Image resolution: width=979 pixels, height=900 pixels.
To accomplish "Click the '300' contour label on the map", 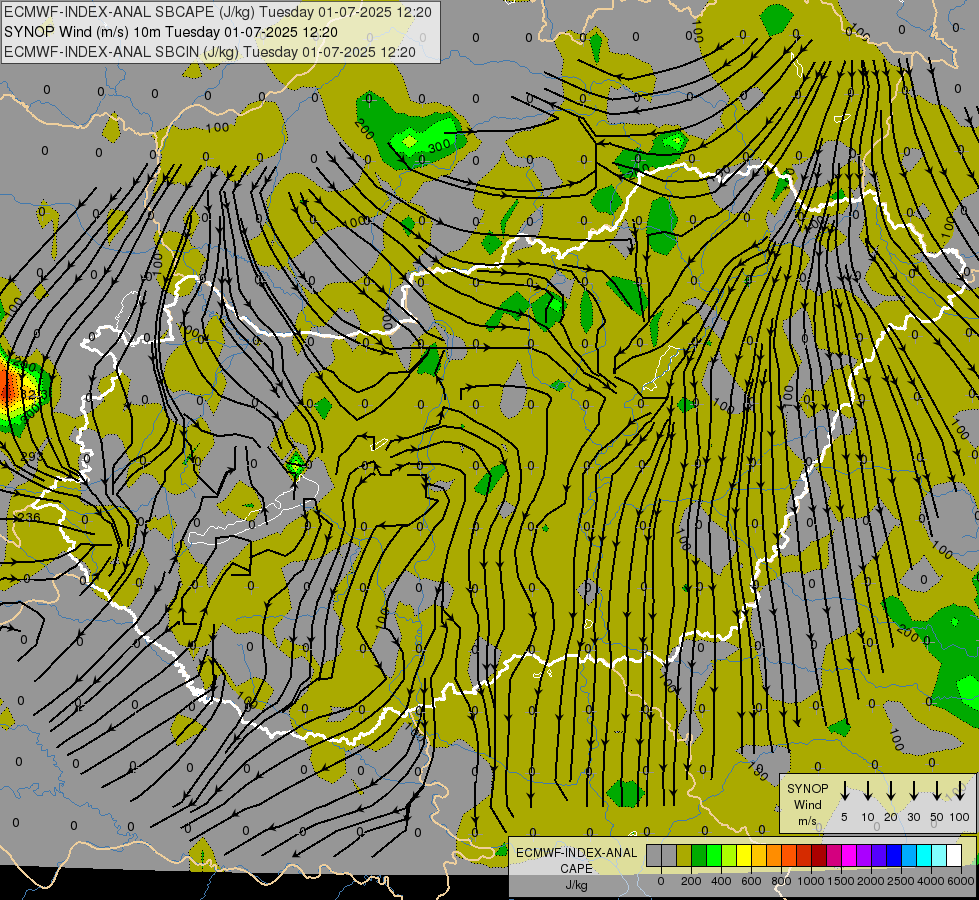I will (440, 147).
